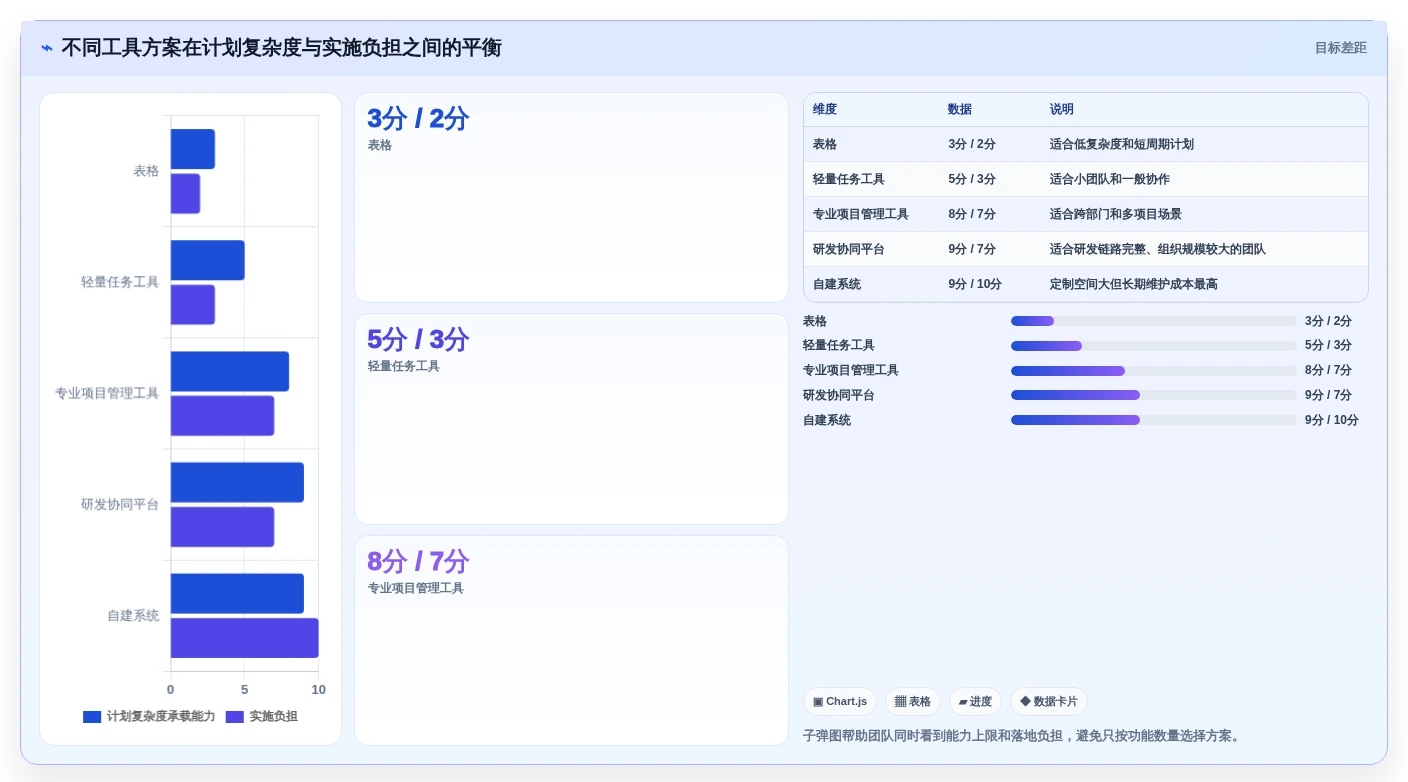Click the purple bar for 研发协同平台
1408x782 pixels.
(222, 527)
